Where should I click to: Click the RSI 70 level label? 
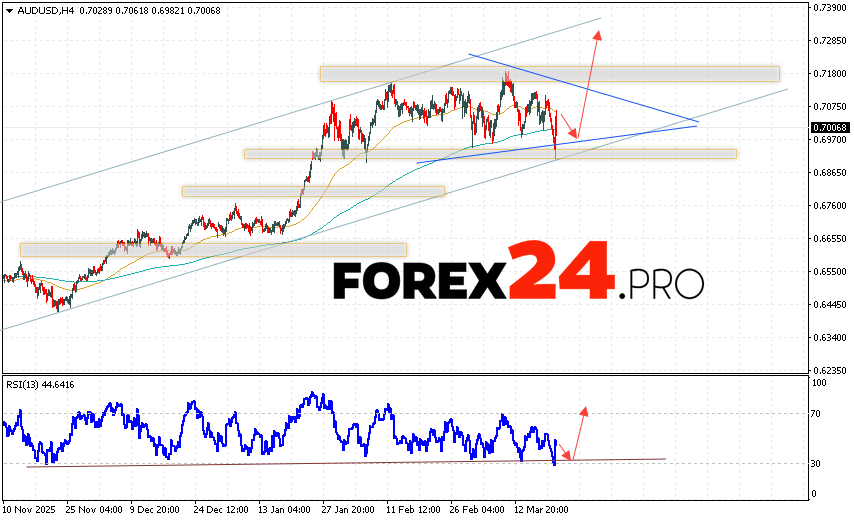point(818,413)
